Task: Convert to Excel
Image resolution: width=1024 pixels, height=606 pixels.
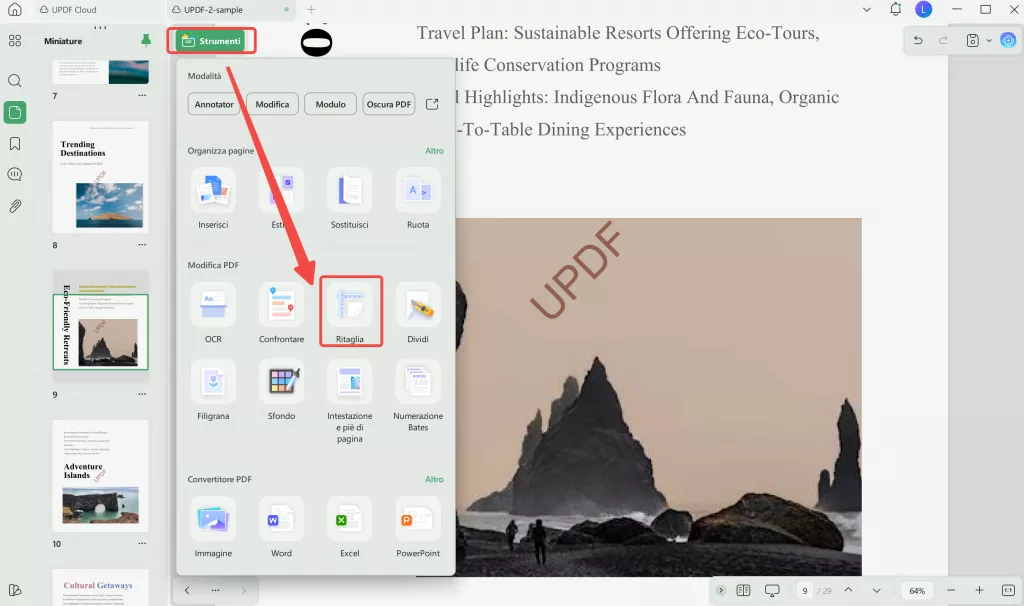Action: 349,528
